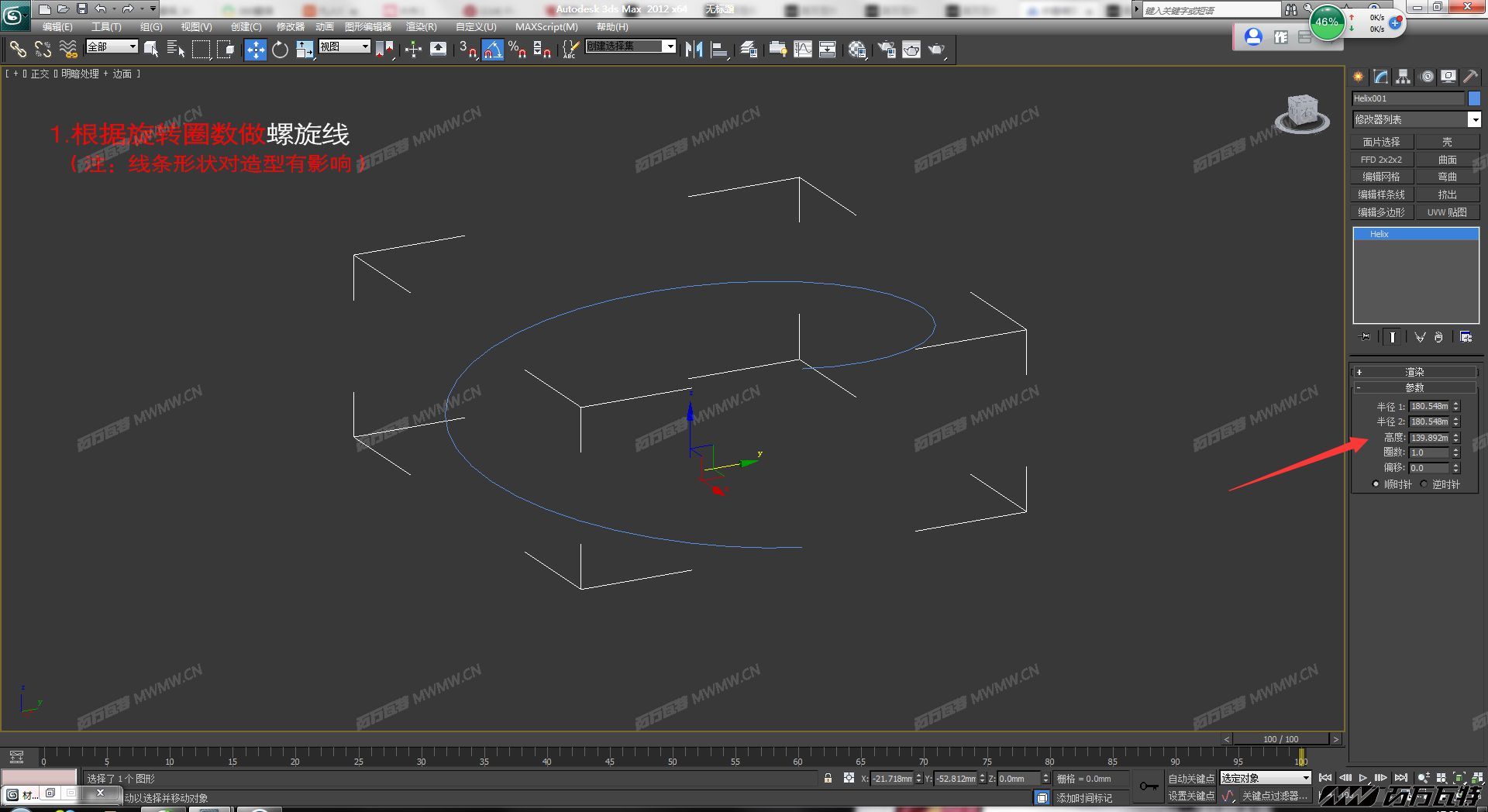
Task: Expand the 渲染 rollout
Action: pos(1415,372)
